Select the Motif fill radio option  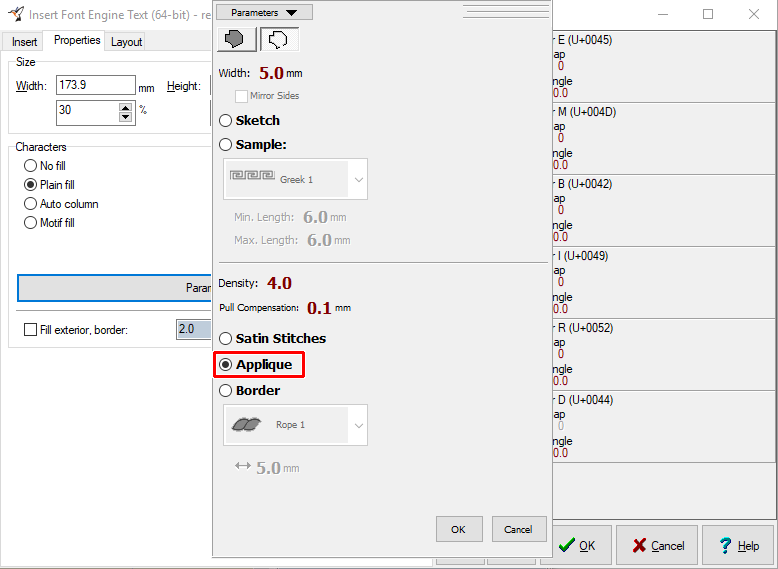(x=31, y=223)
